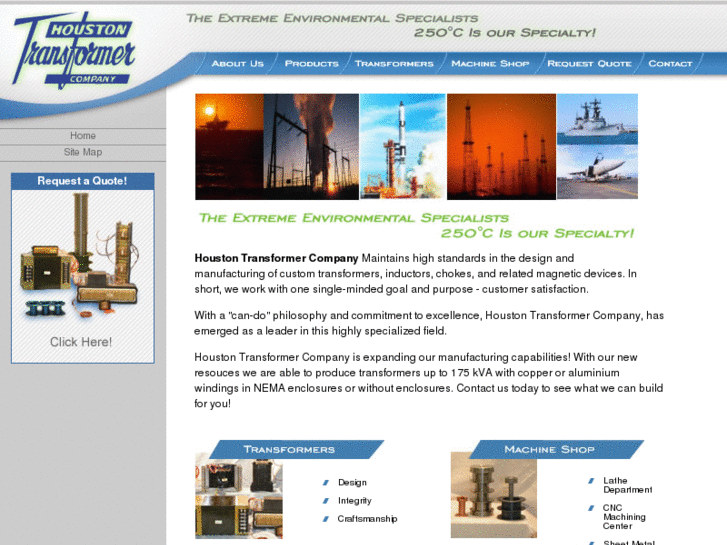This screenshot has width=727, height=545.
Task: Click the rocket launch photo
Action: [x=403, y=147]
